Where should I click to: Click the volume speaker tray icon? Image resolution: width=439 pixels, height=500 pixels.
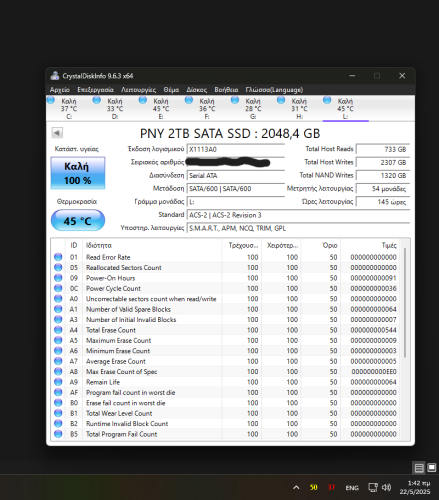pyautogui.click(x=386, y=488)
